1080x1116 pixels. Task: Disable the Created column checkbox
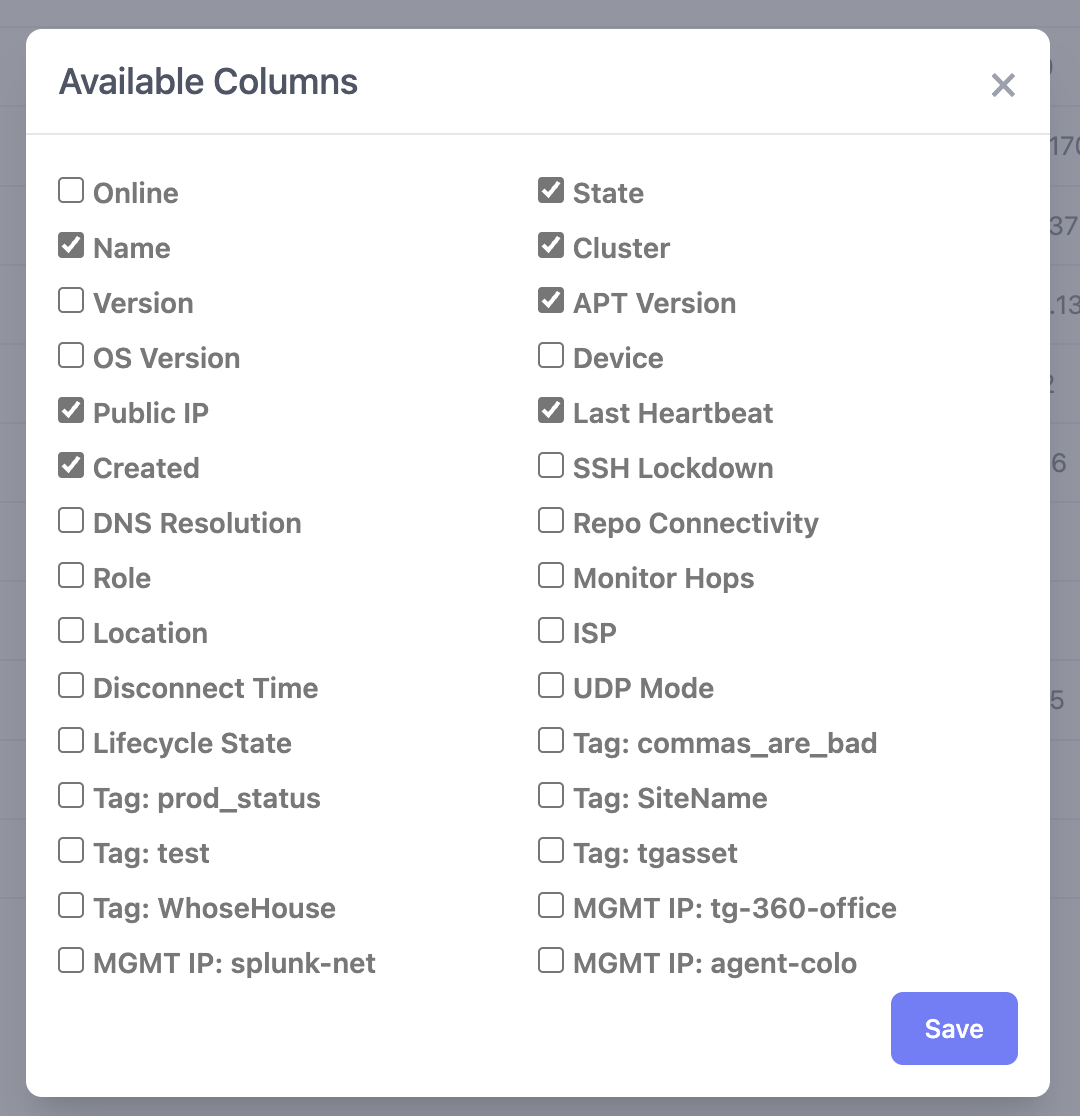click(71, 465)
